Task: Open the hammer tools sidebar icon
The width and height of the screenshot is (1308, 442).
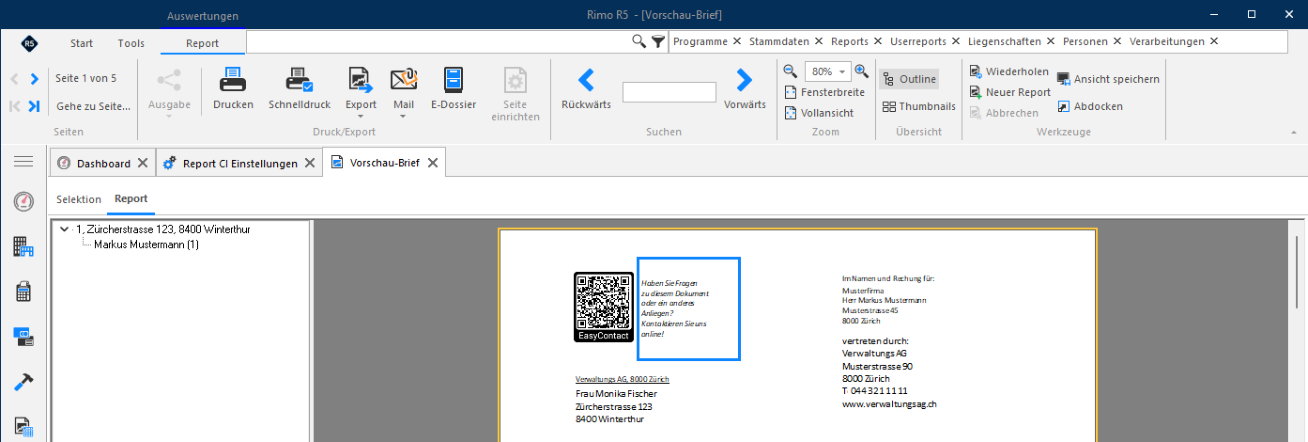Action: click(x=23, y=382)
